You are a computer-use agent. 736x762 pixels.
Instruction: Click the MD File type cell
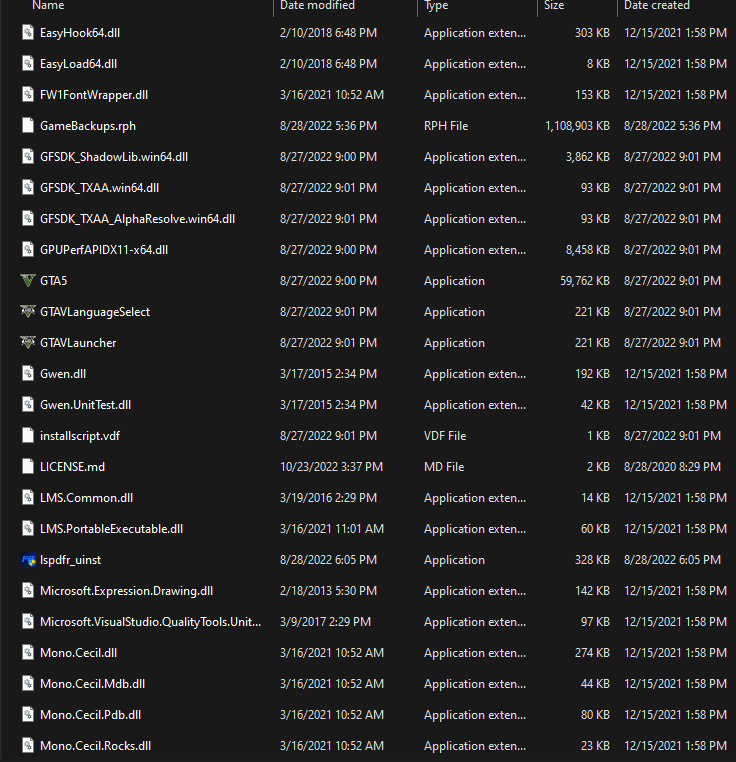[444, 467]
